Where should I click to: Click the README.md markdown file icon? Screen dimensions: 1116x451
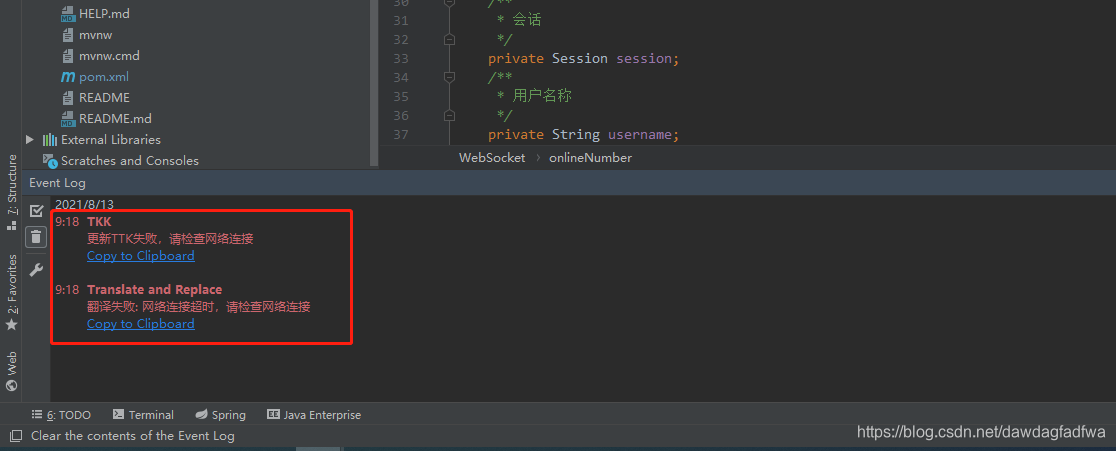68,118
